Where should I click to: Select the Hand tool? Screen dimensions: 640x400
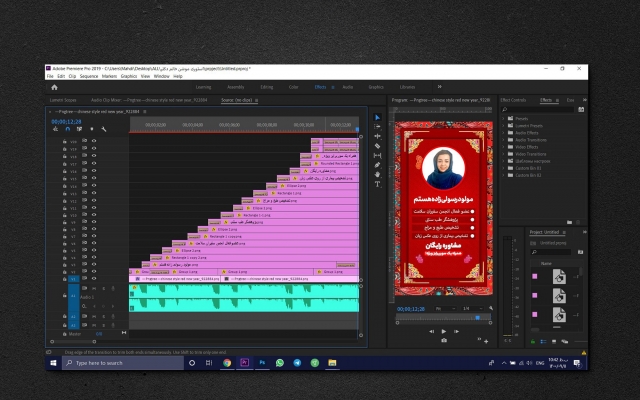[377, 174]
